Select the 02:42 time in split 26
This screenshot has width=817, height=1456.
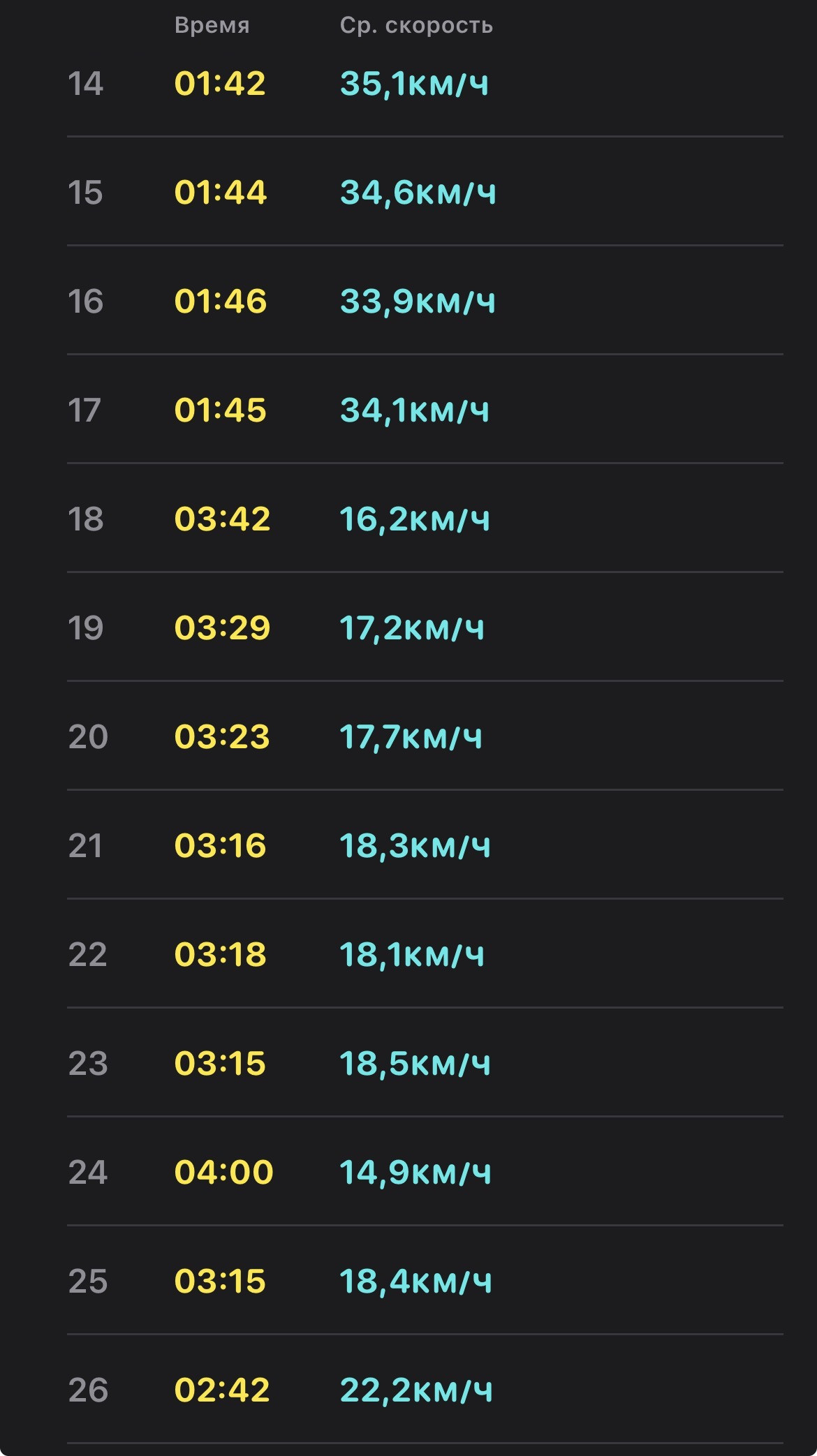[x=222, y=1390]
